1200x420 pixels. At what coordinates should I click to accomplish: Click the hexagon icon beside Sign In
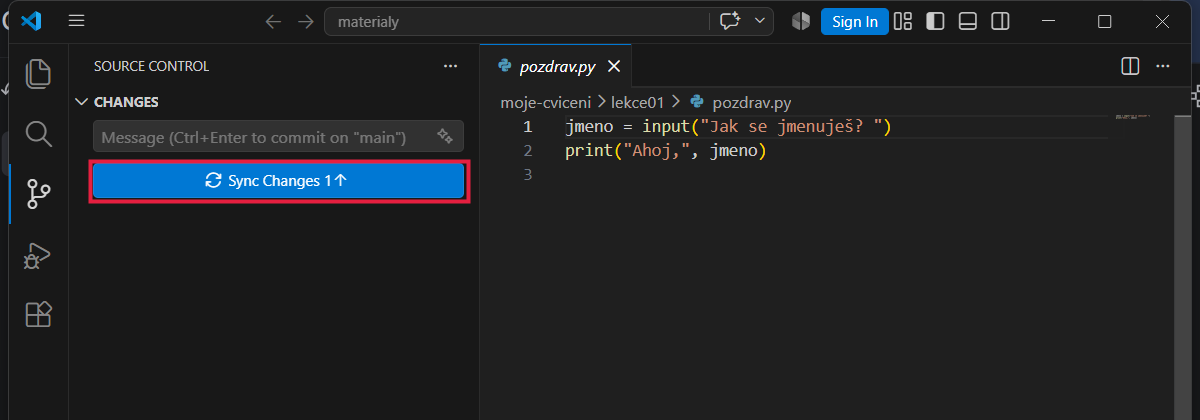point(801,21)
